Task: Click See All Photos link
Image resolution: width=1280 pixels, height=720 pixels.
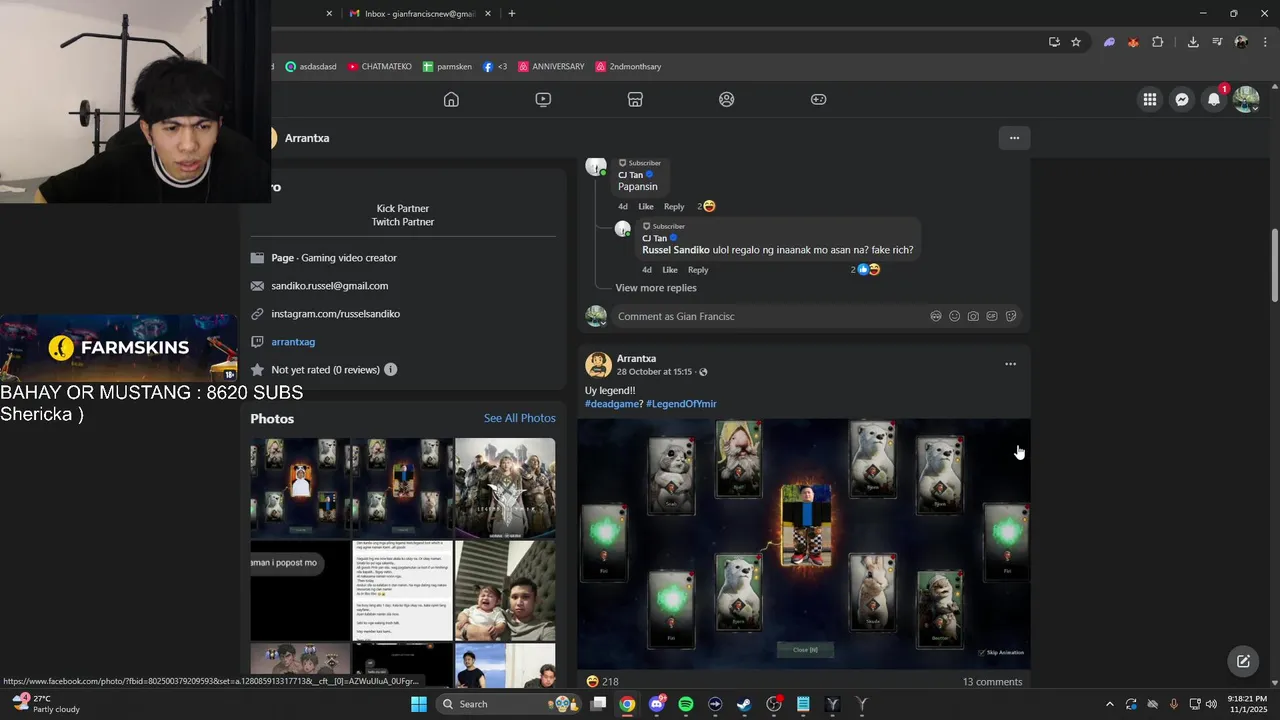Action: [x=519, y=418]
